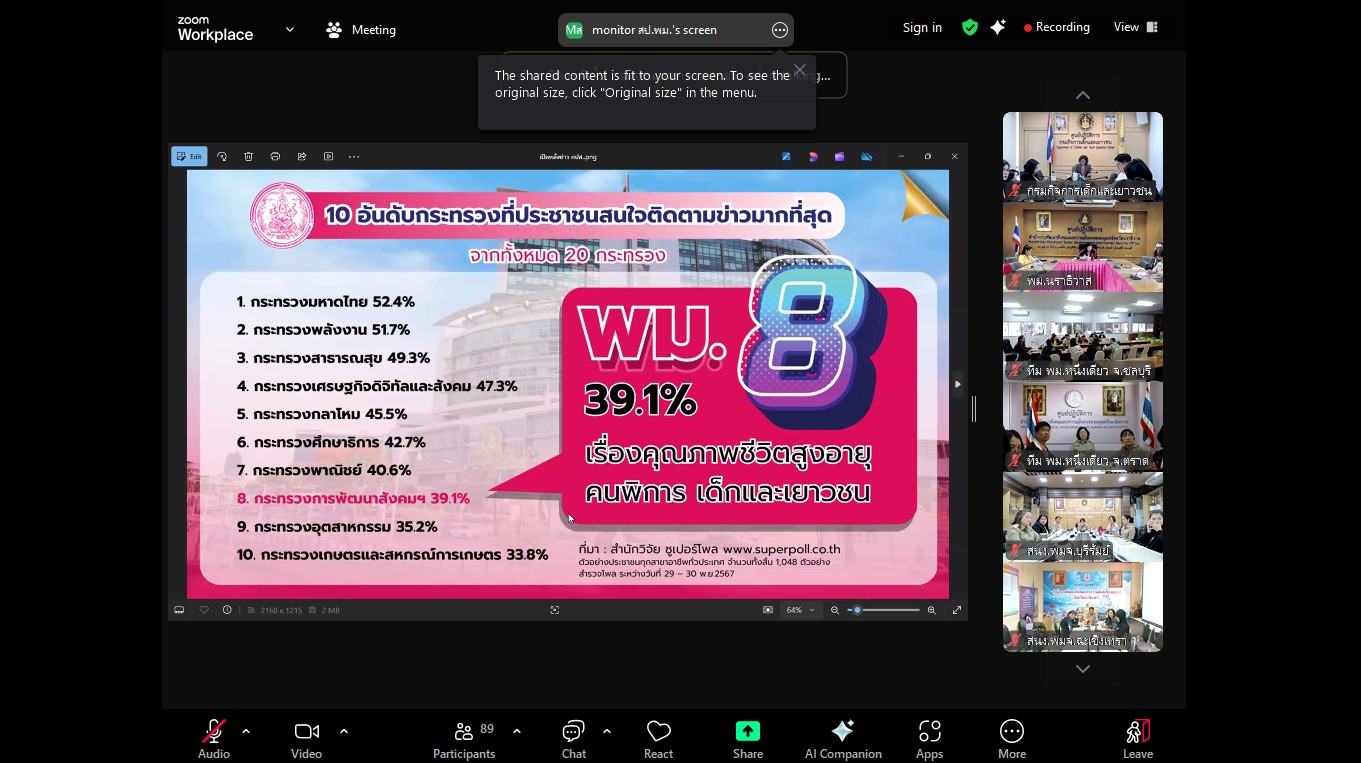Open the View layout menu
Viewport: 1361px width, 763px height.
pyautogui.click(x=1135, y=28)
